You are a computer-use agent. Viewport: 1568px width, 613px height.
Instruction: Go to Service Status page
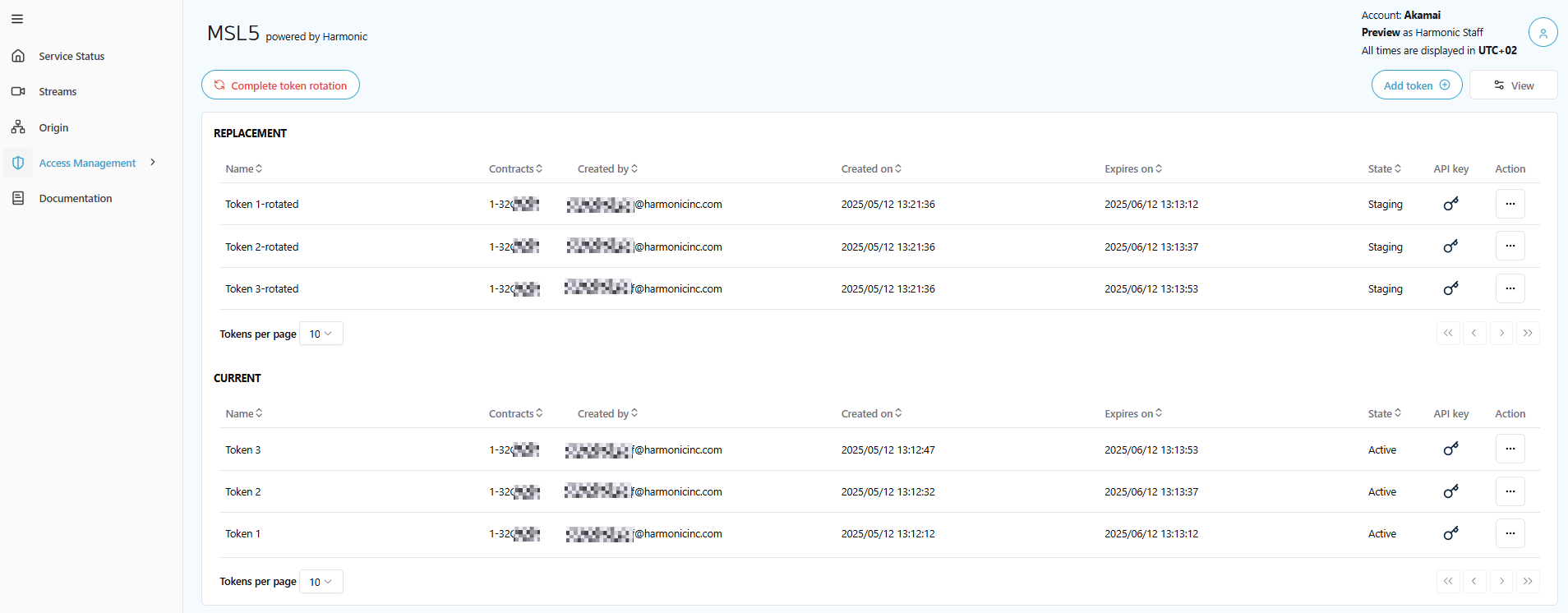71,57
